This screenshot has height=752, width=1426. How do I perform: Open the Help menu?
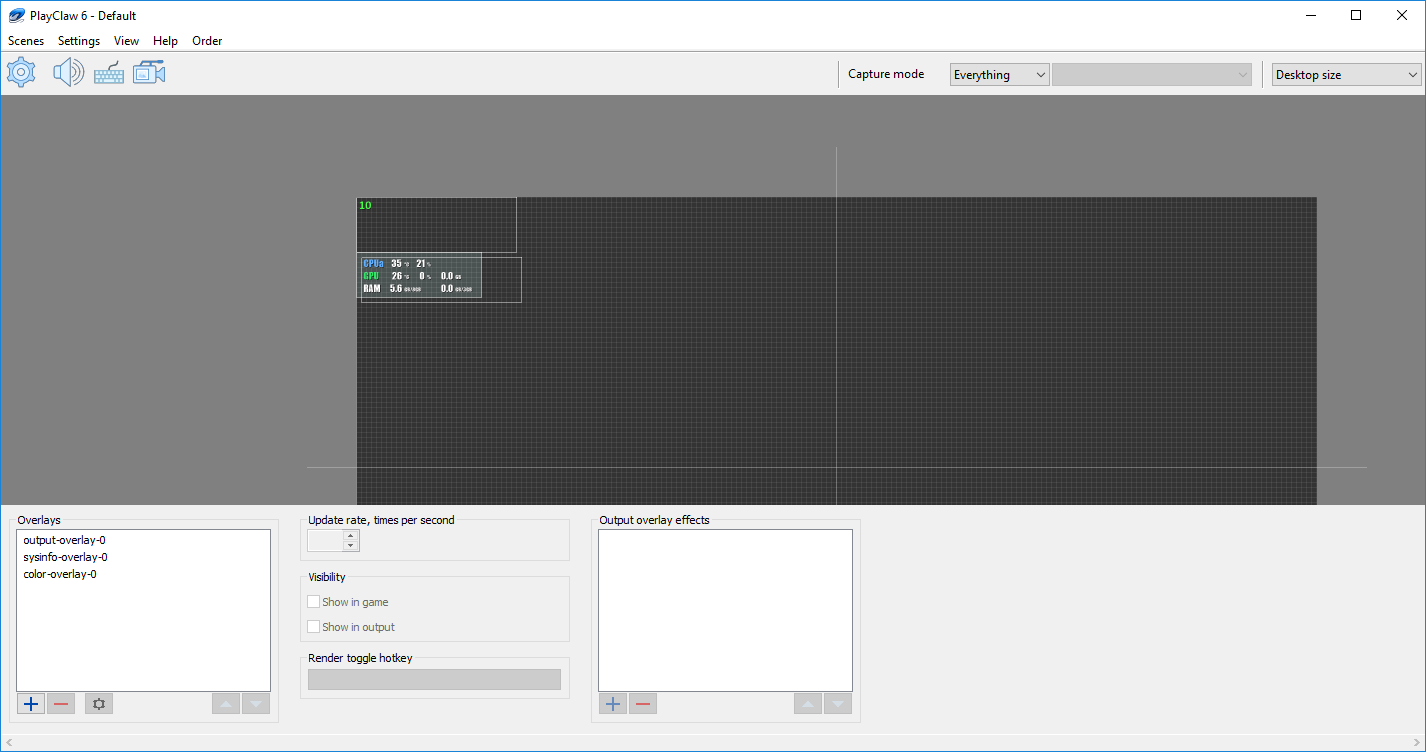click(165, 41)
